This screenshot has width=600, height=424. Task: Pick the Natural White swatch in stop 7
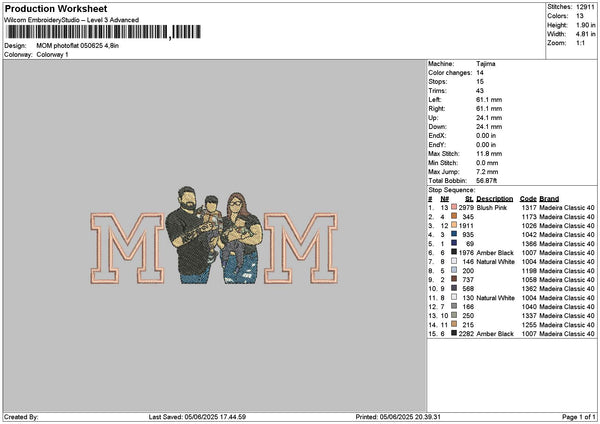454,261
